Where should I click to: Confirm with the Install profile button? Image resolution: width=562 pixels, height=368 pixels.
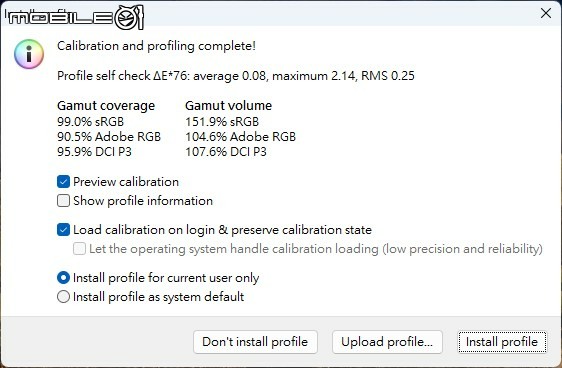point(502,342)
